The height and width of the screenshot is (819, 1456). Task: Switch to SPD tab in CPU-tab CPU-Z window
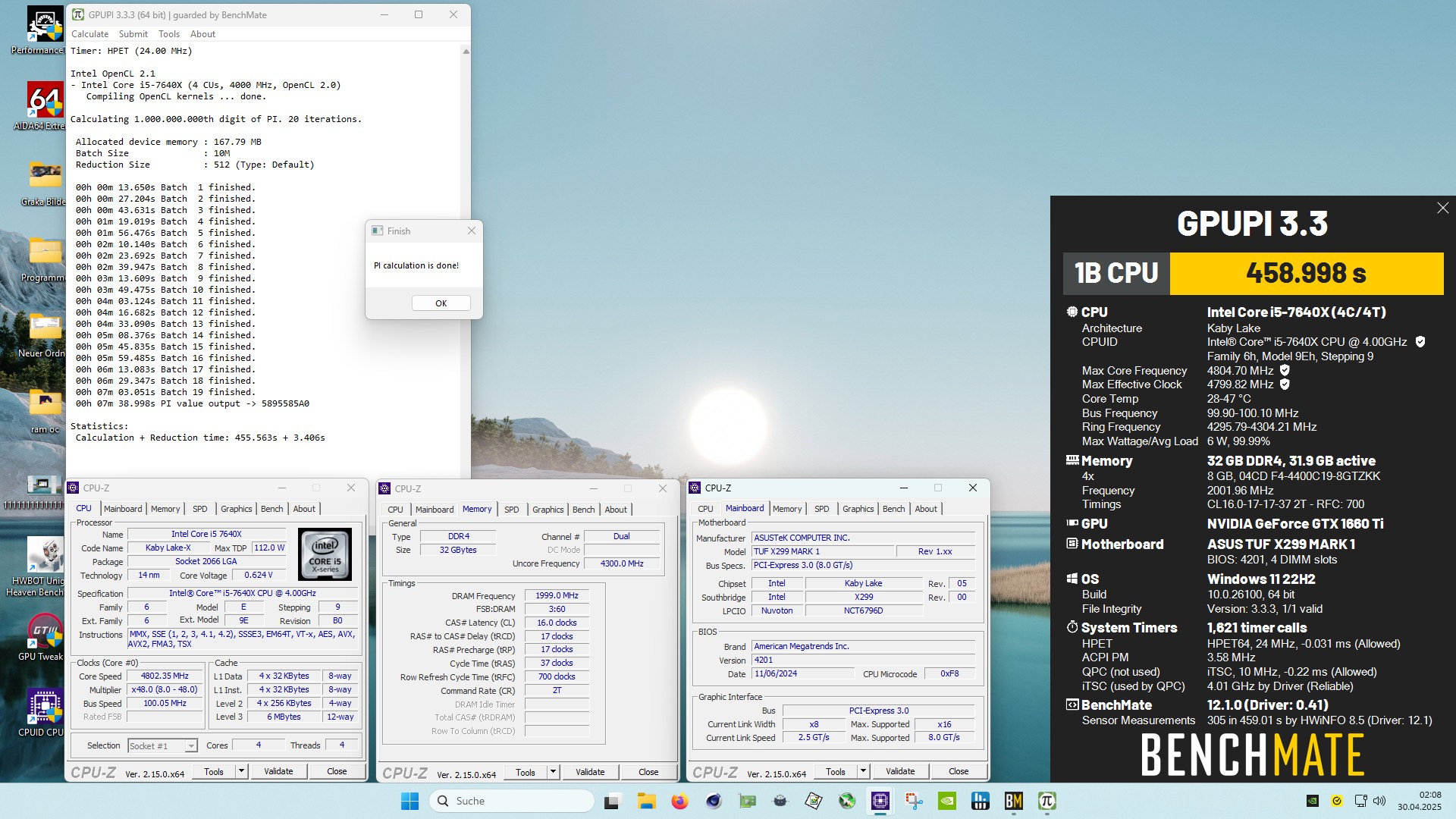coord(199,509)
